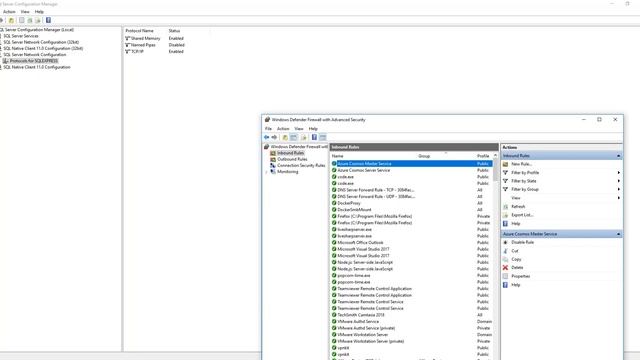Screen dimensions: 640x360
Task: Open Filter by Group submenu arrow
Action: pyautogui.click(x=619, y=189)
